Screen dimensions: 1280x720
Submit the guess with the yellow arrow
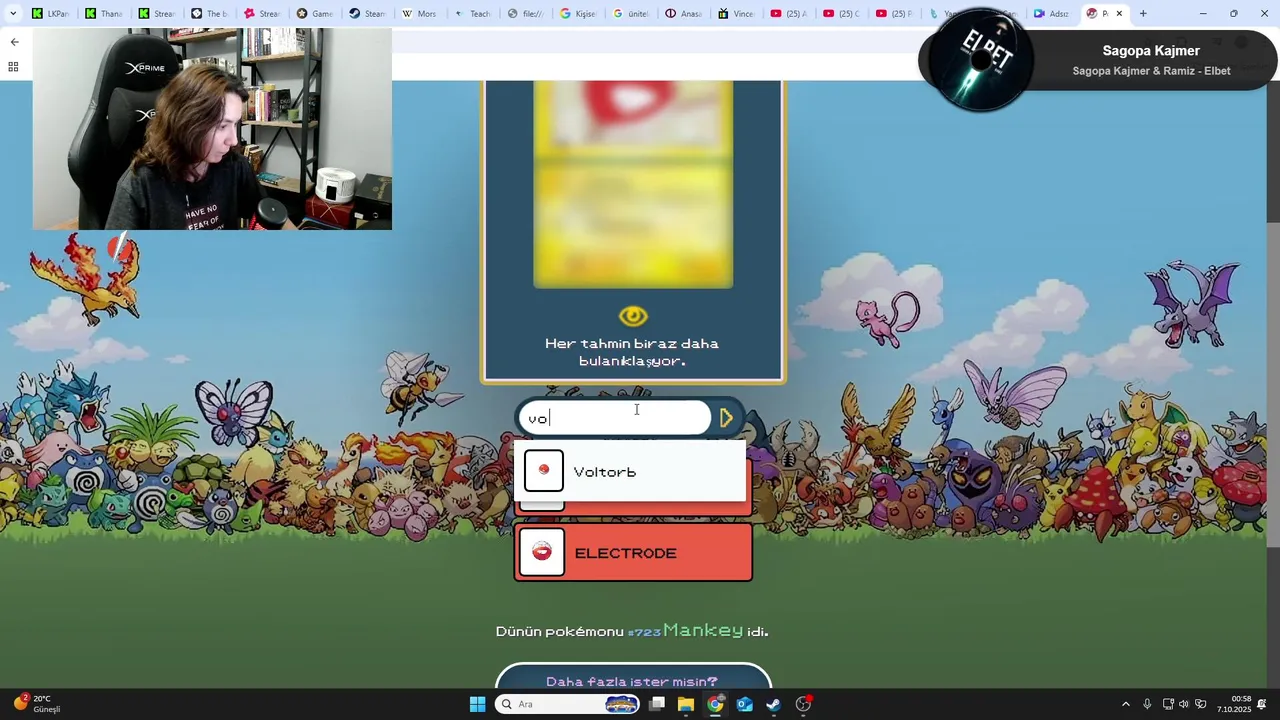(x=727, y=418)
